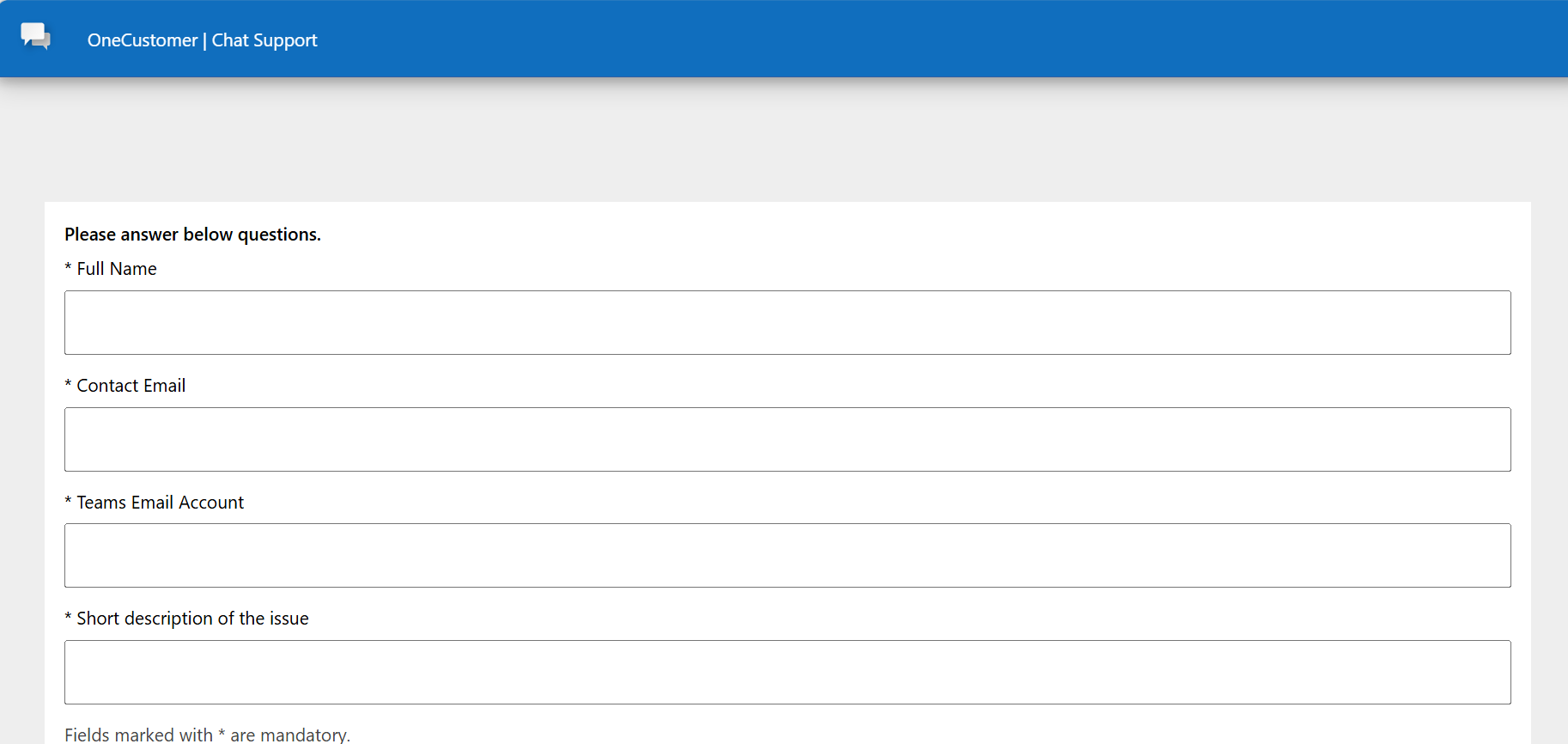1568x744 pixels.
Task: Focus the Short description input box
Action: click(x=787, y=672)
